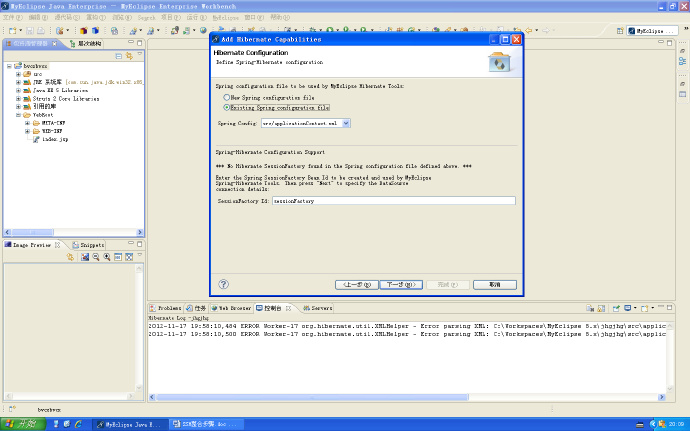Click zoom in magnifier in Image Preview
Screen dimensions: 690x431
(x=107, y=257)
